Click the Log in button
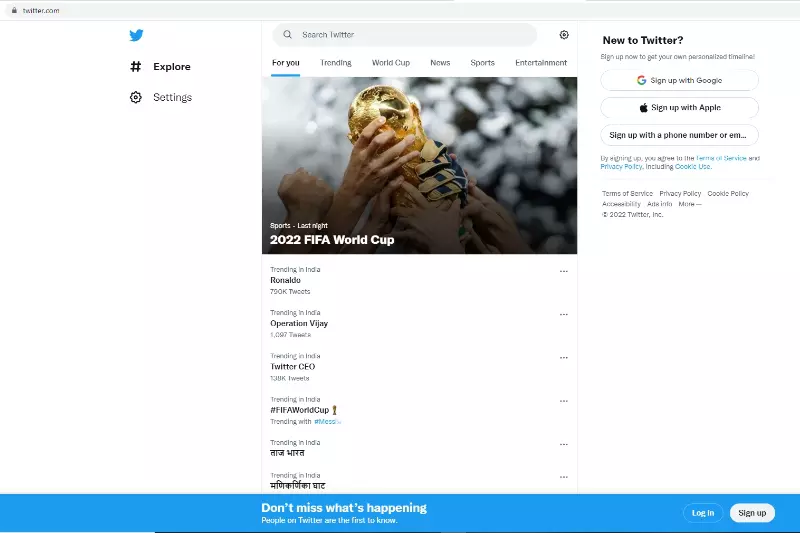800x533 pixels. (x=703, y=513)
